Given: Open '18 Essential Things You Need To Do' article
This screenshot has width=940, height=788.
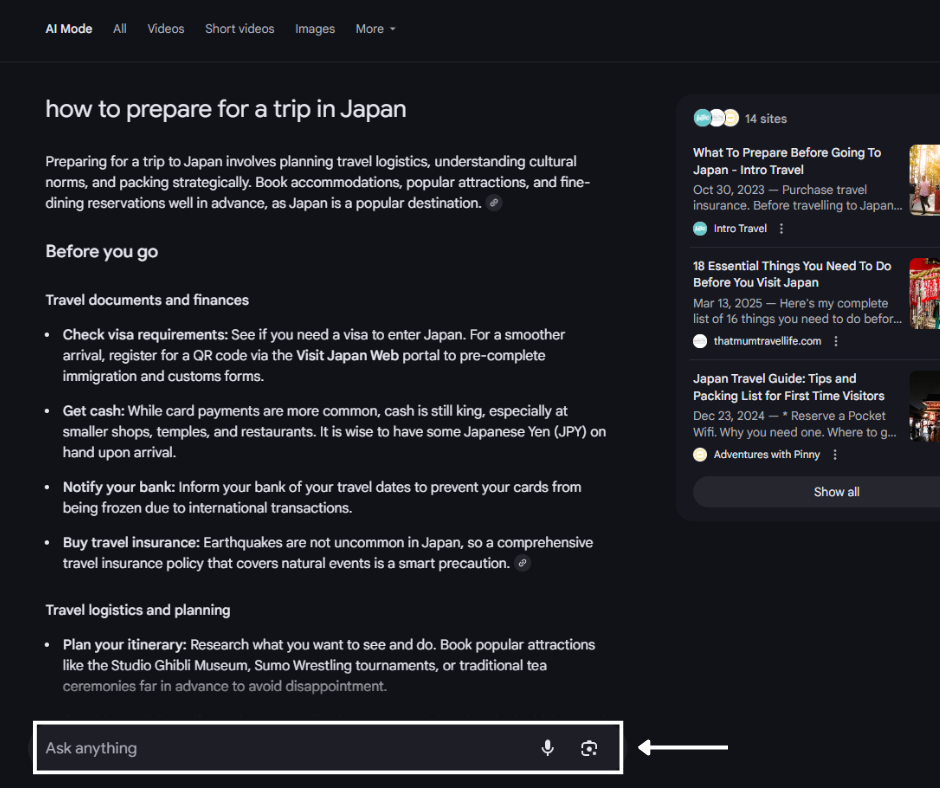Looking at the screenshot, I should [792, 274].
